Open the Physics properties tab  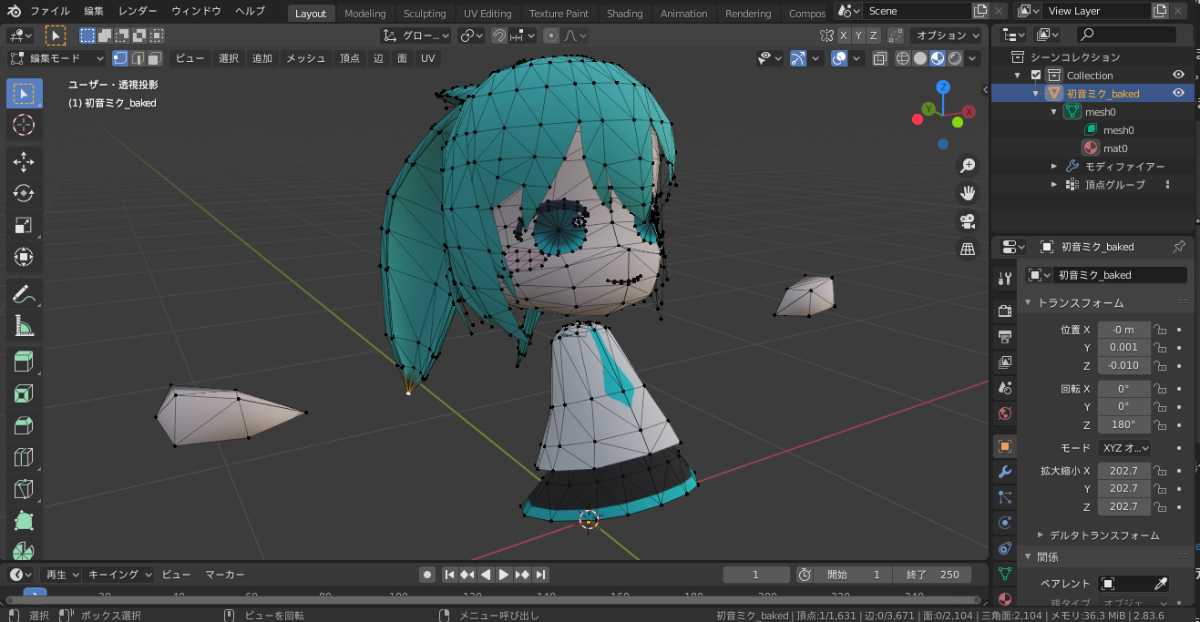(1005, 522)
